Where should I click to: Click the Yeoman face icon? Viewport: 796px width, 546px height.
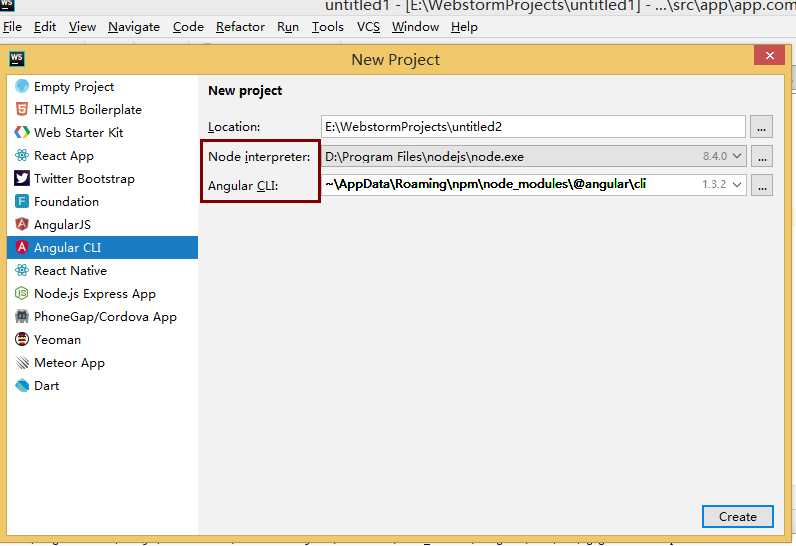(22, 339)
